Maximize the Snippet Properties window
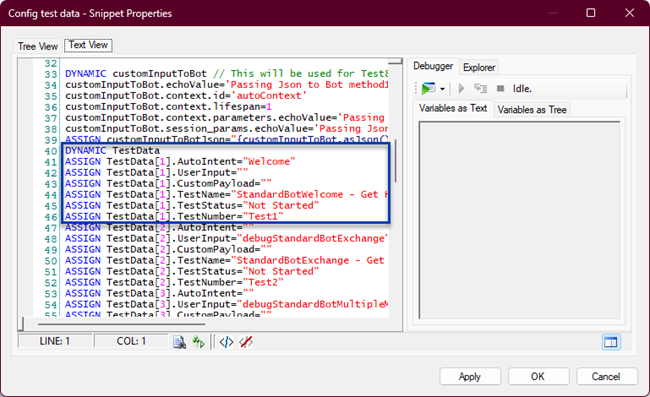This screenshot has height=397, width=650. (x=591, y=13)
